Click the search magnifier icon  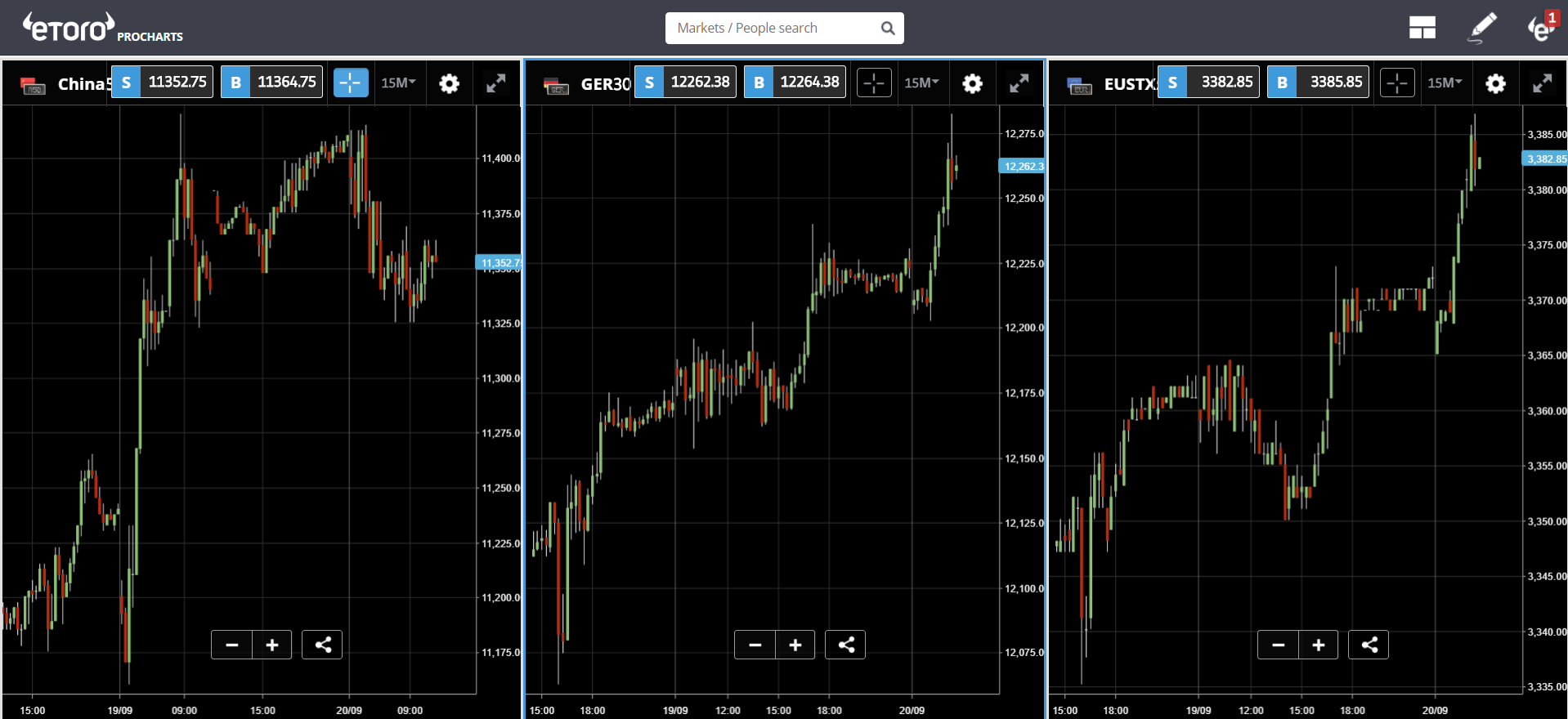888,28
